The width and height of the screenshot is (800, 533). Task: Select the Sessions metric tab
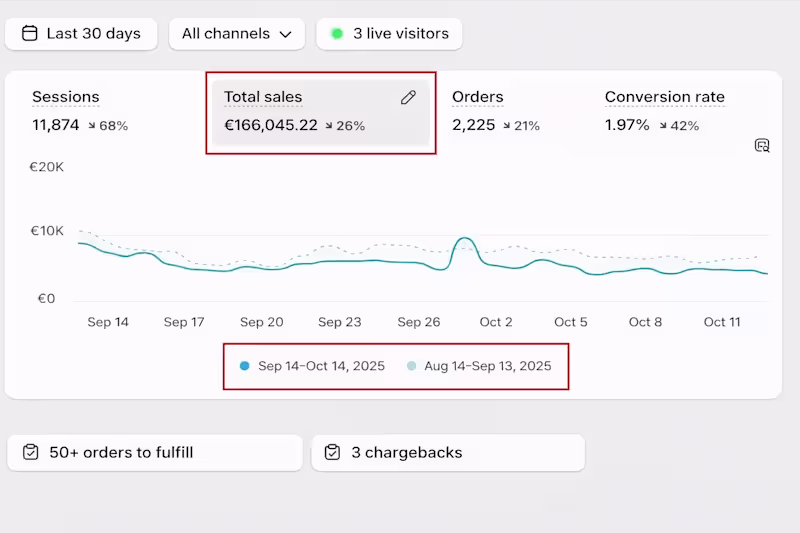[66, 98]
